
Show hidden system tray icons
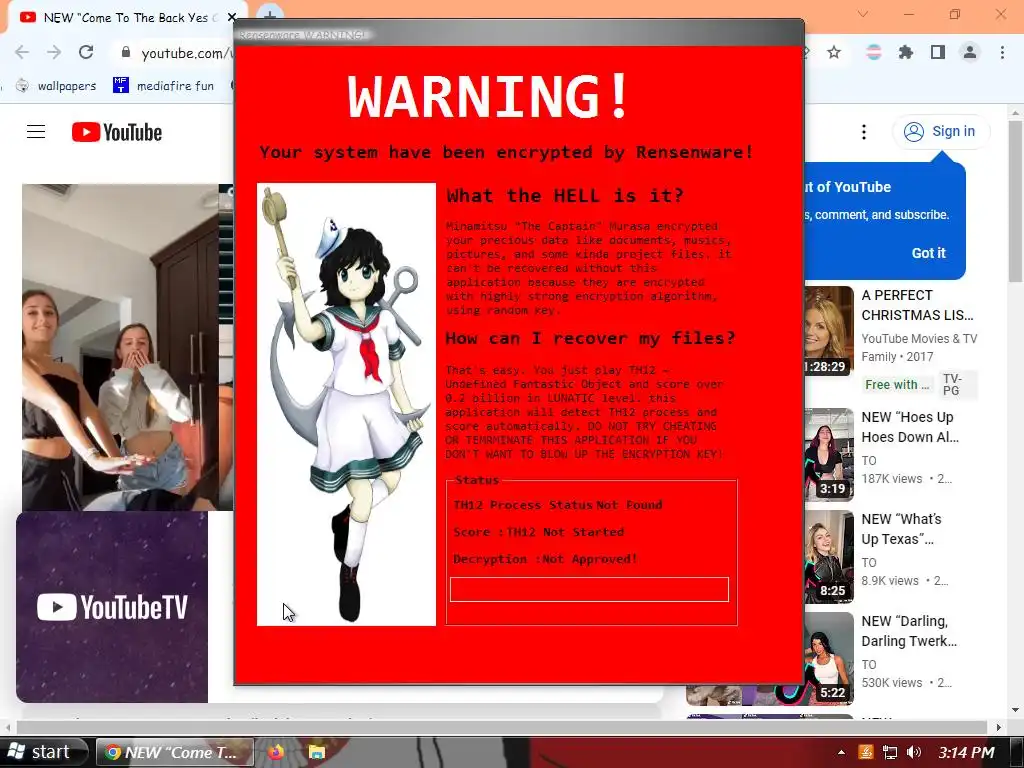coord(841,752)
